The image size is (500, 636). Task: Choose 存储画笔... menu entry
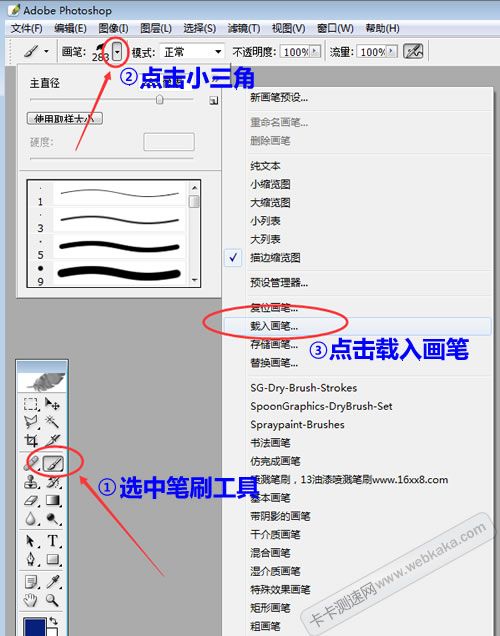click(x=274, y=344)
